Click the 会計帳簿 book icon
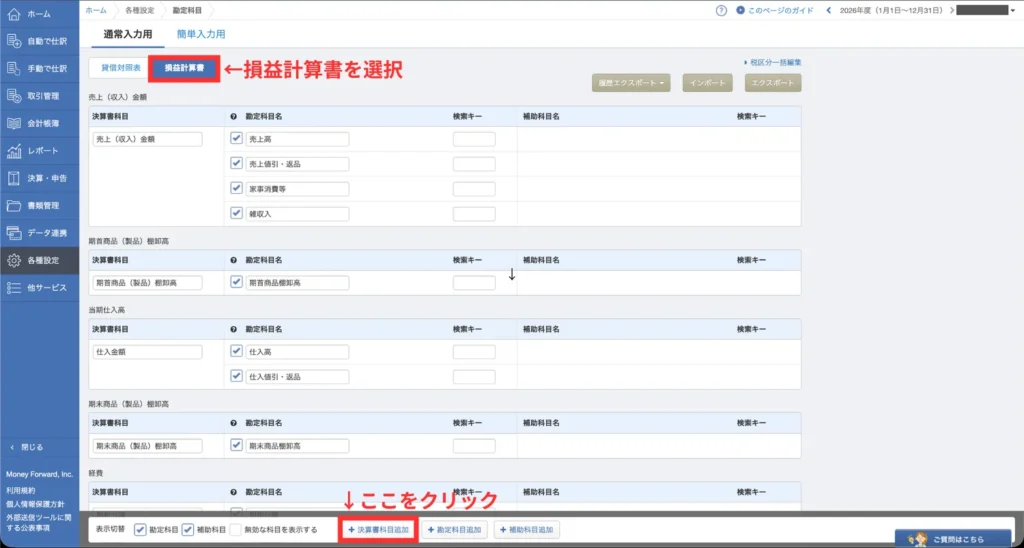Screen dimensions: 1024x548 click(x=14, y=123)
